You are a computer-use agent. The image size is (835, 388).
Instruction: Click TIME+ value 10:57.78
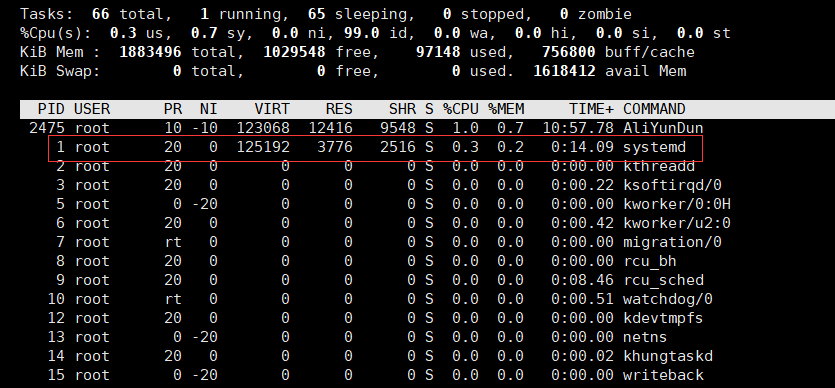[x=578, y=128]
